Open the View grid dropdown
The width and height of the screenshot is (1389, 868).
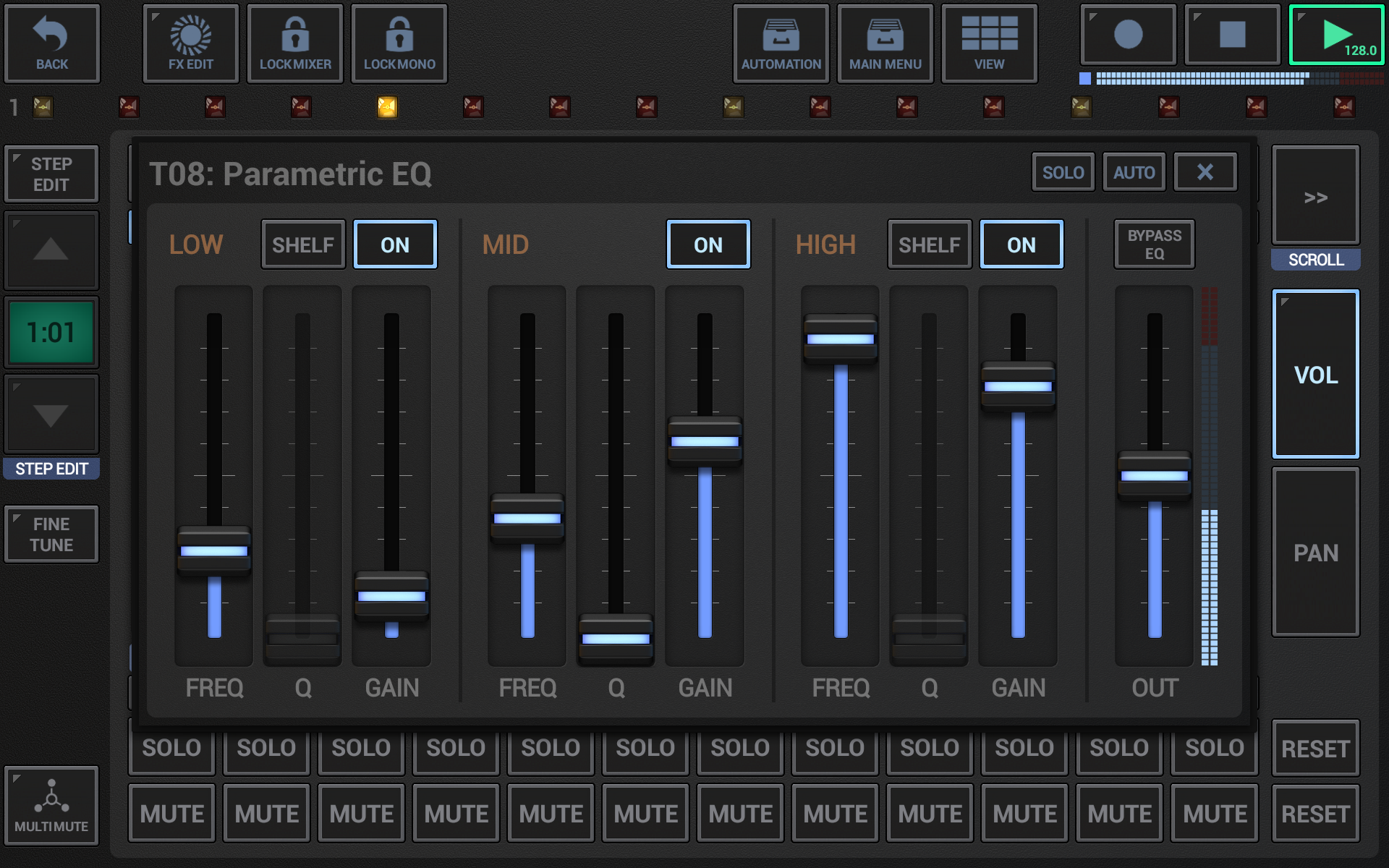[989, 35]
